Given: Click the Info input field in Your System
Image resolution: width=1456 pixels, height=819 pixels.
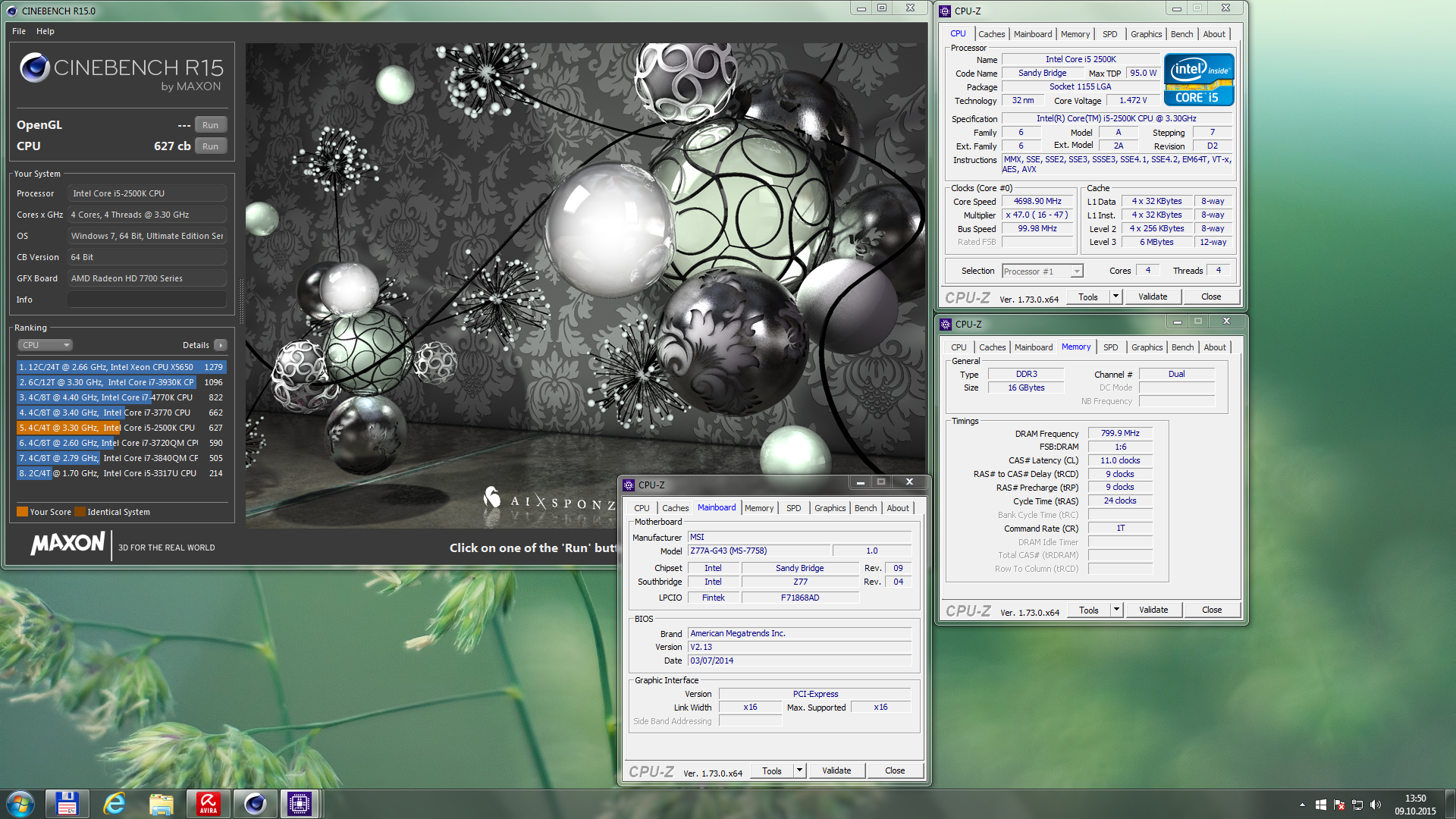Looking at the screenshot, I should pos(147,300).
